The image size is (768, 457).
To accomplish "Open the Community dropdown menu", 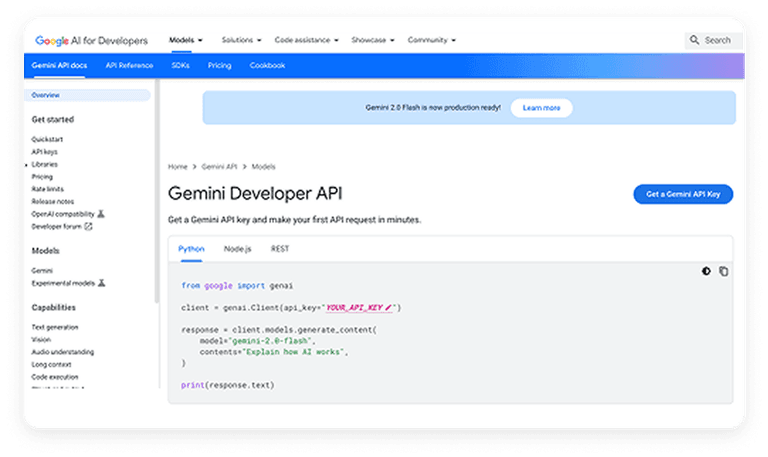I will click(432, 40).
